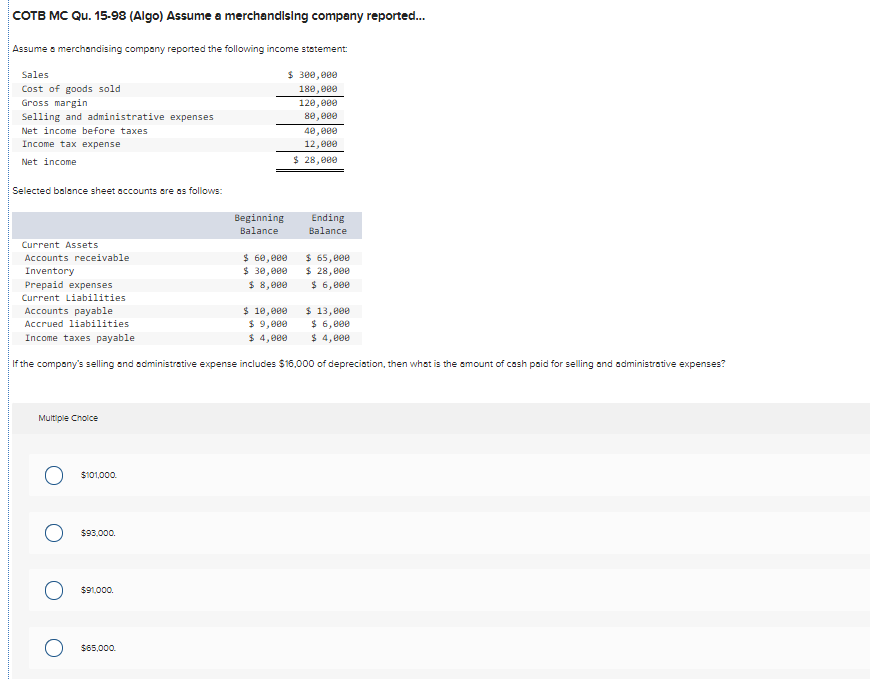Screen dimensions: 870x679
Task: Click prepaid expenses beginning balance $ 8,000
Action: click(268, 285)
